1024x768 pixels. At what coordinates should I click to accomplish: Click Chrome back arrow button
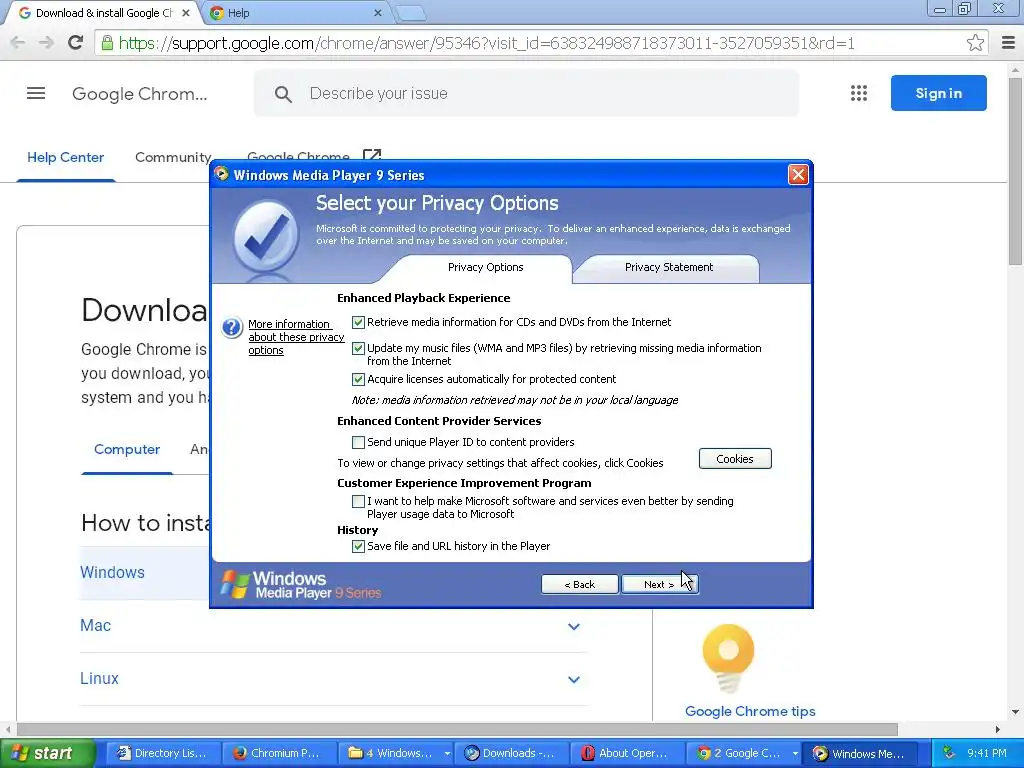18,43
